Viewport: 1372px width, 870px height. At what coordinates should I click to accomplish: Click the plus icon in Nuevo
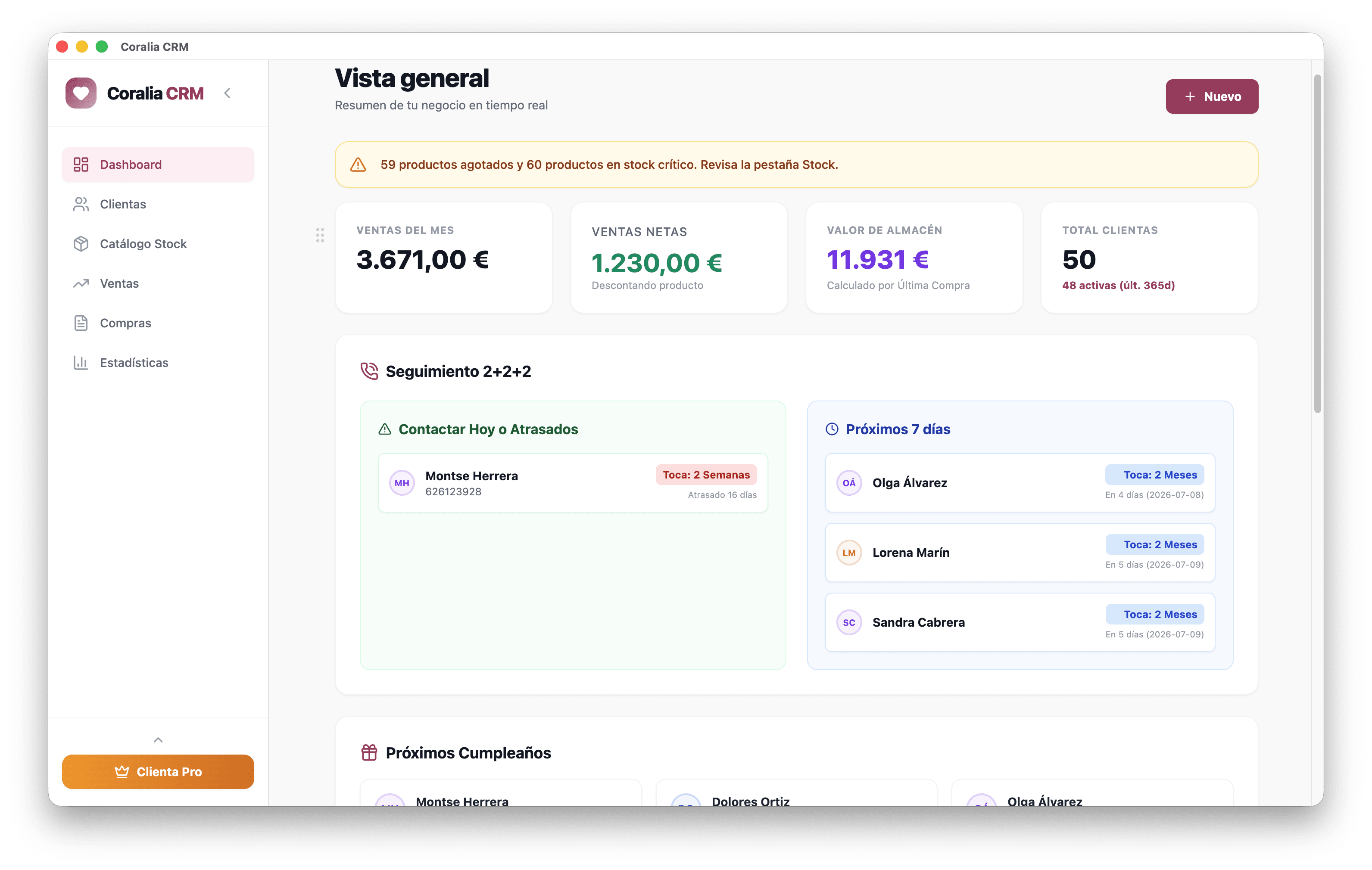coord(1190,96)
